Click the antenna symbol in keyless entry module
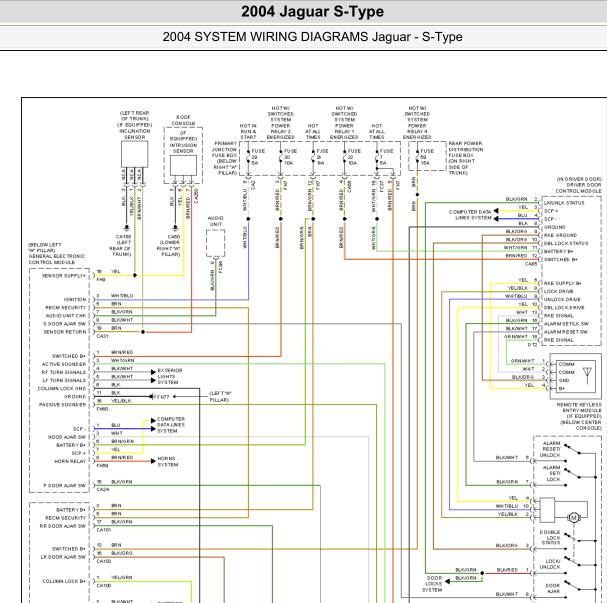607x603 pixels. 587,375
